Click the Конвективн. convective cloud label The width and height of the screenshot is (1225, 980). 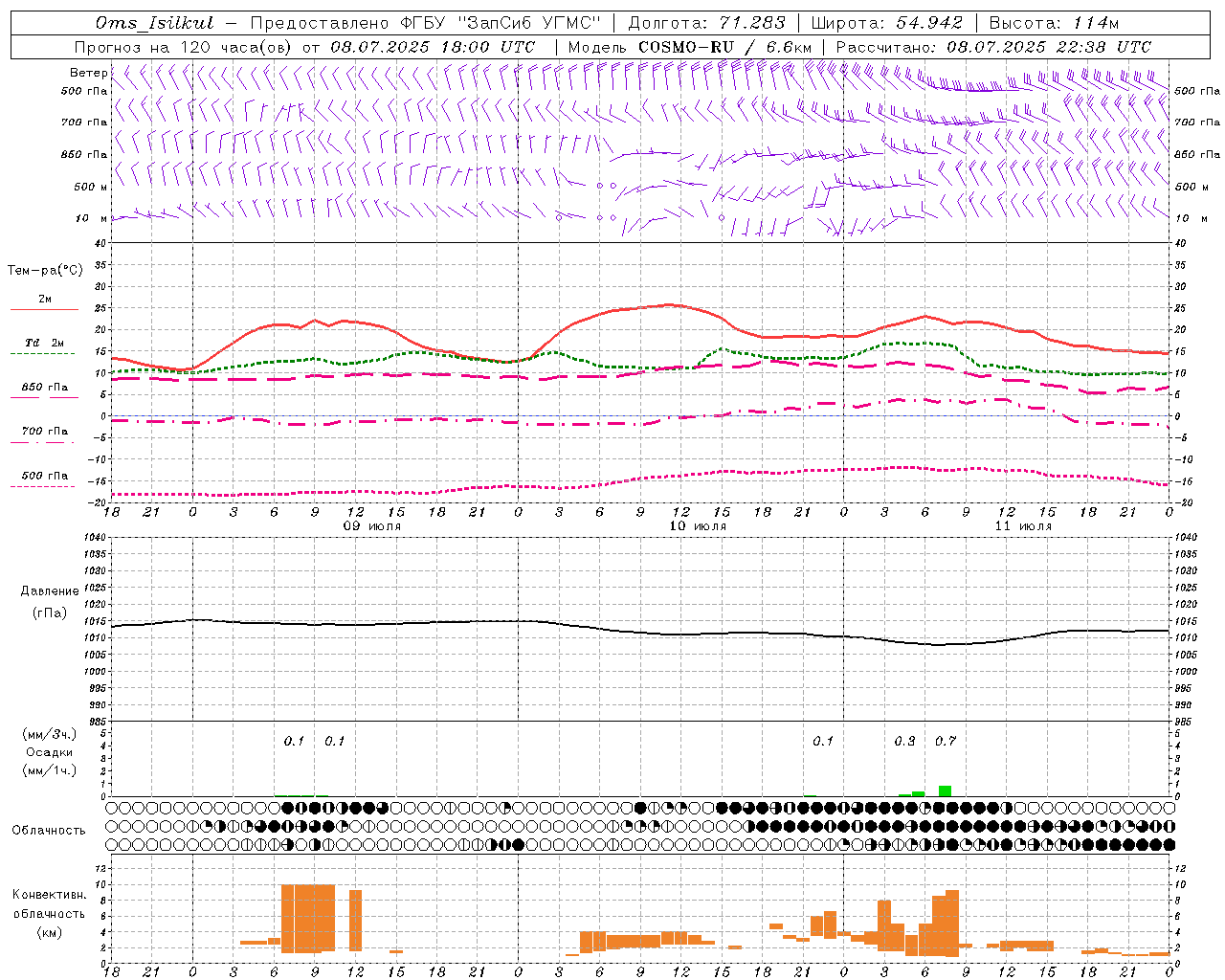pos(49,895)
